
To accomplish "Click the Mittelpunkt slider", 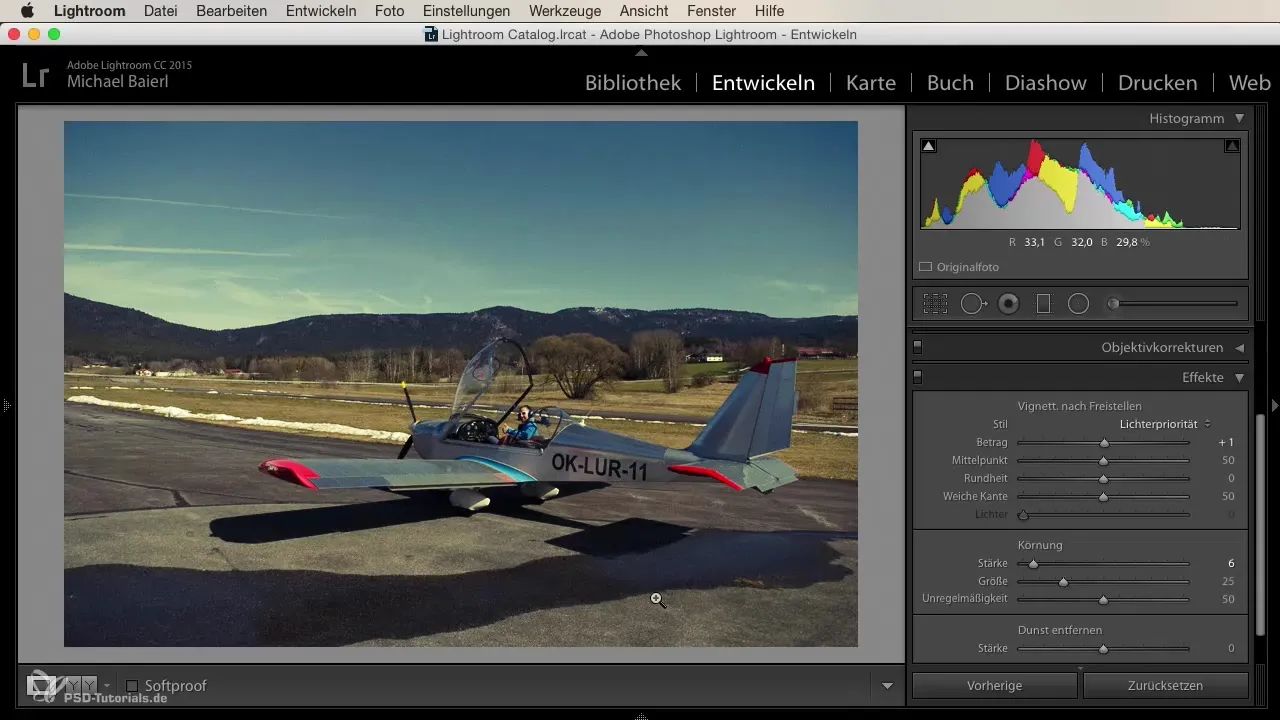I will 1104,461.
